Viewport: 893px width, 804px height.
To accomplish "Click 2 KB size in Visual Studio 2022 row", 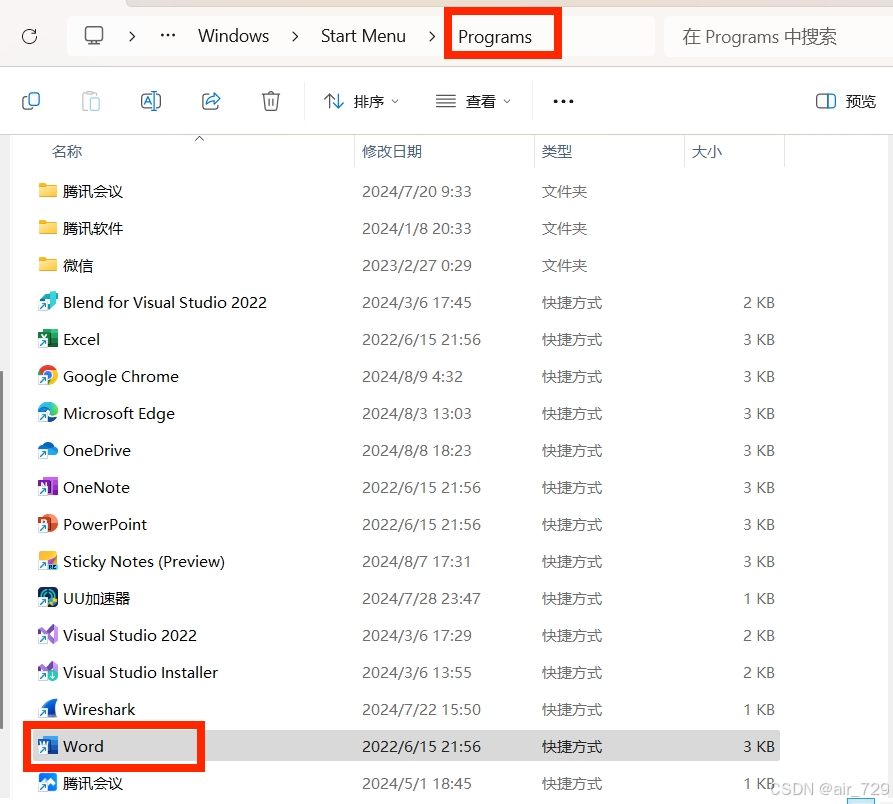I will (759, 635).
